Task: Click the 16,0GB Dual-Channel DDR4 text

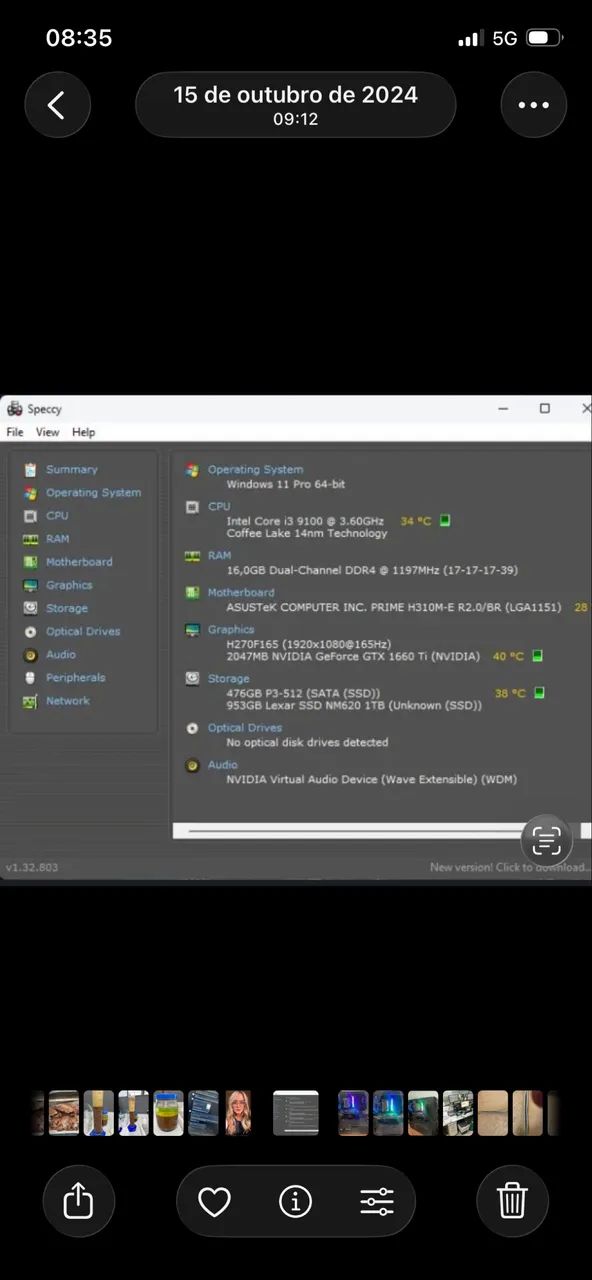Action: pos(372,570)
